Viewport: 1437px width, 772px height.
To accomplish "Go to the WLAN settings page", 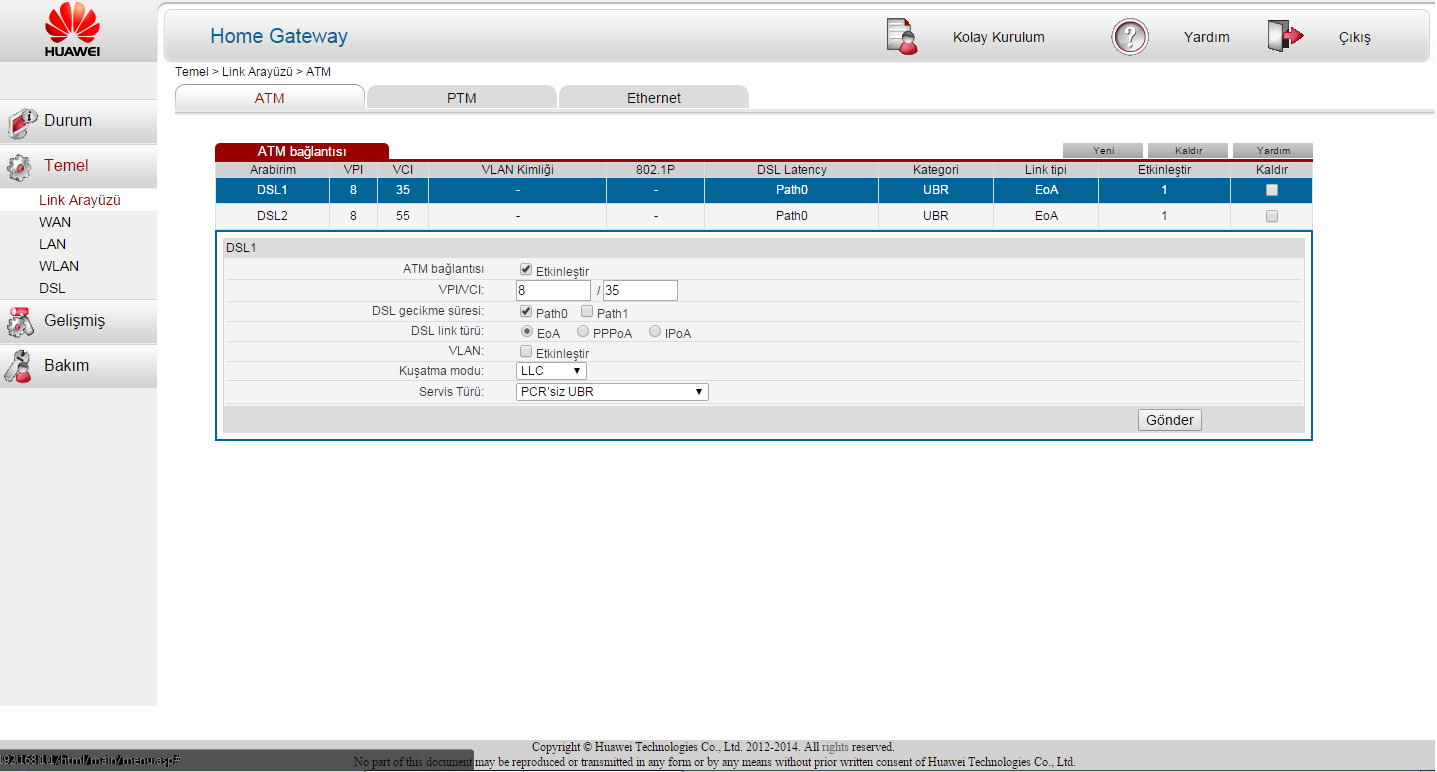I will (59, 266).
